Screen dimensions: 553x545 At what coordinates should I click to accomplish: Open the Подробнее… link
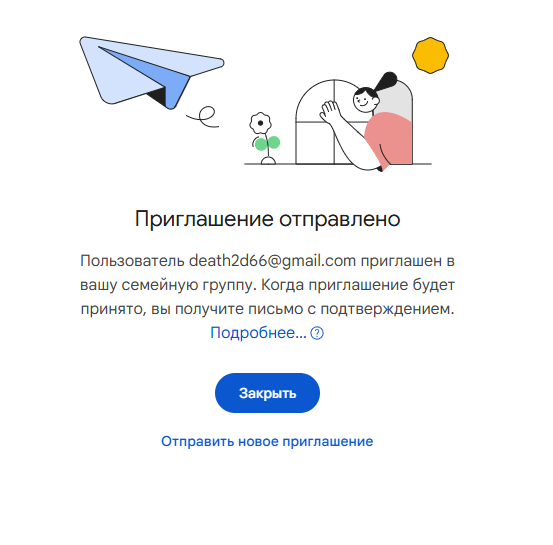point(259,333)
